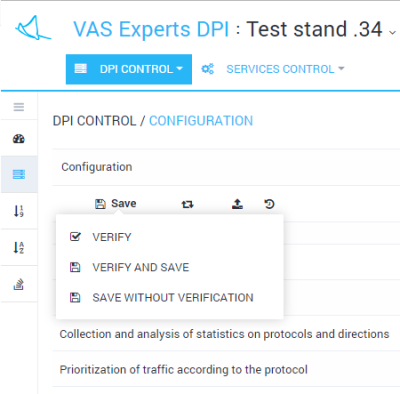The image size is (400, 394).
Task: Click the reload configuration arrows icon
Action: (x=187, y=204)
